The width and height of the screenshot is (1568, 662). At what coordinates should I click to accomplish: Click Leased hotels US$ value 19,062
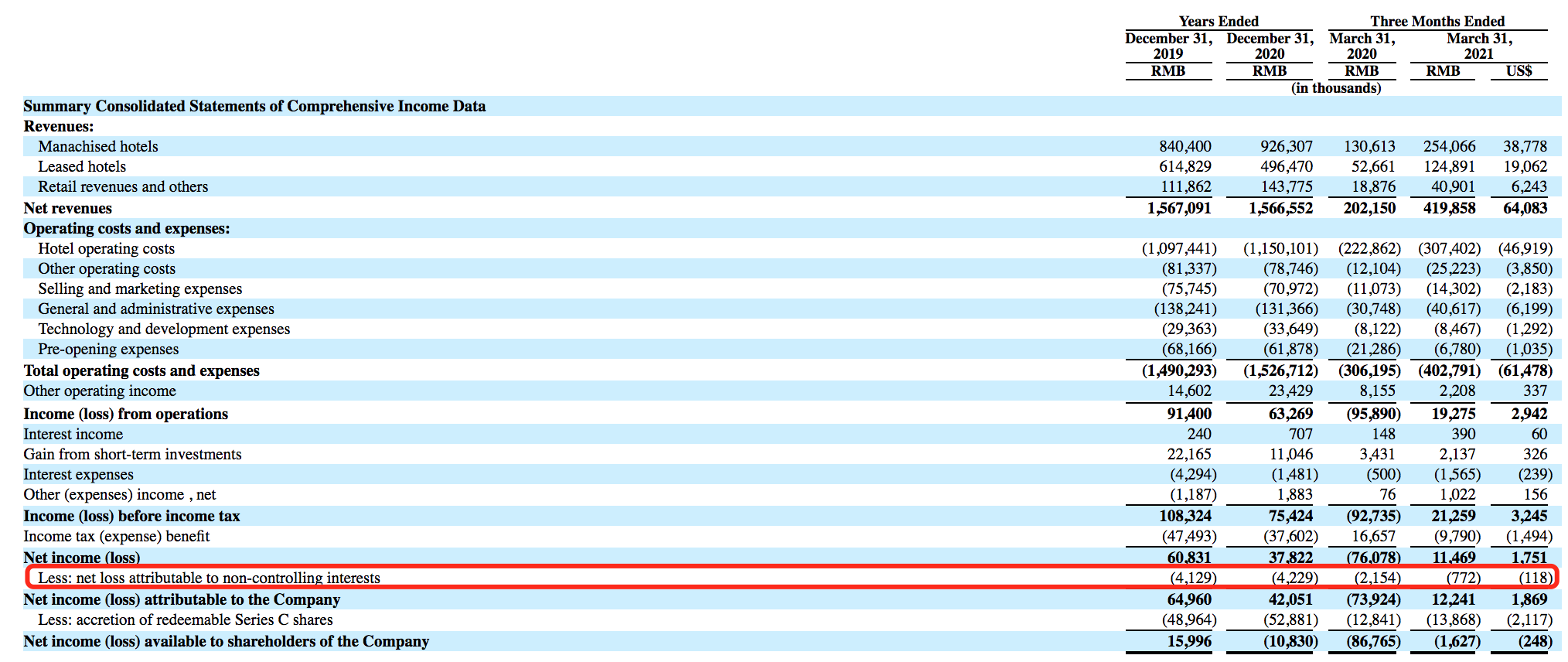pyautogui.click(x=1525, y=166)
